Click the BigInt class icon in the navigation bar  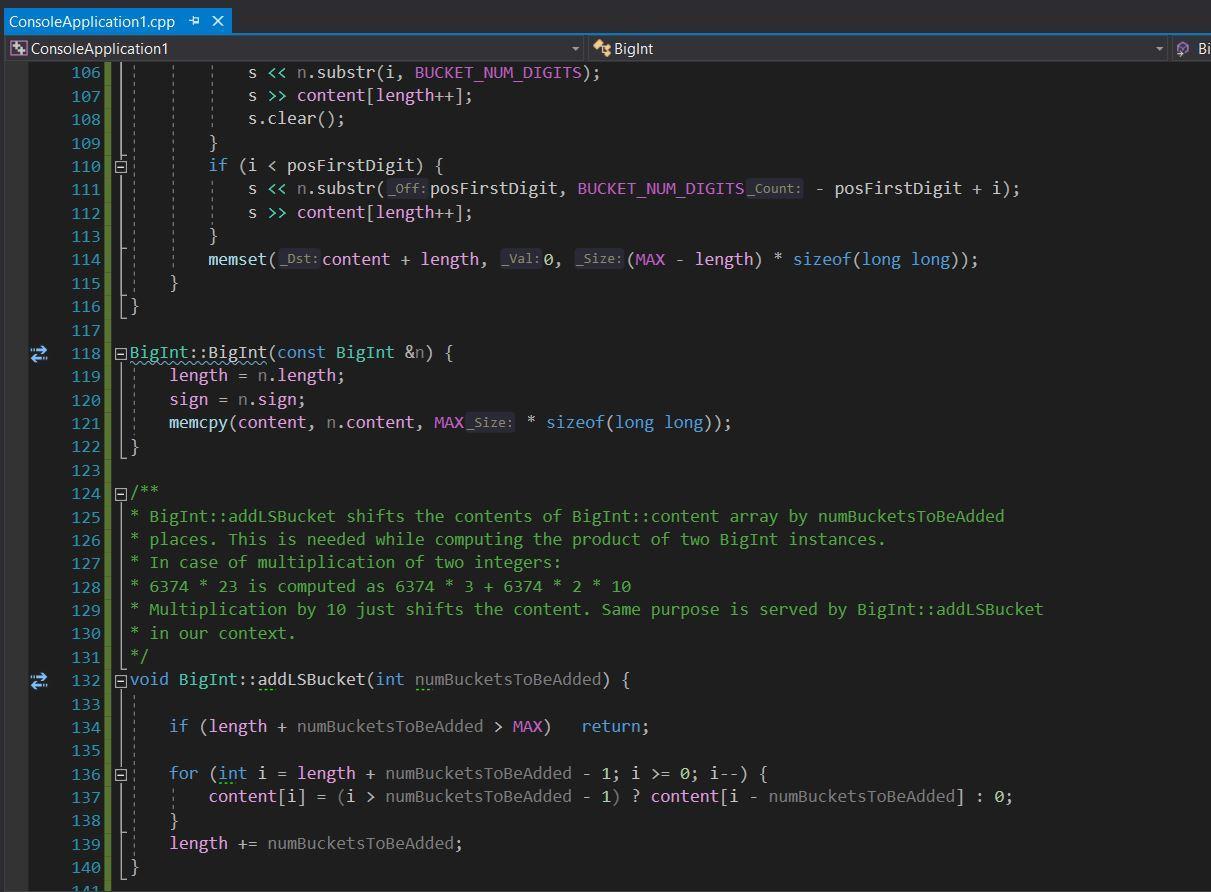[601, 47]
